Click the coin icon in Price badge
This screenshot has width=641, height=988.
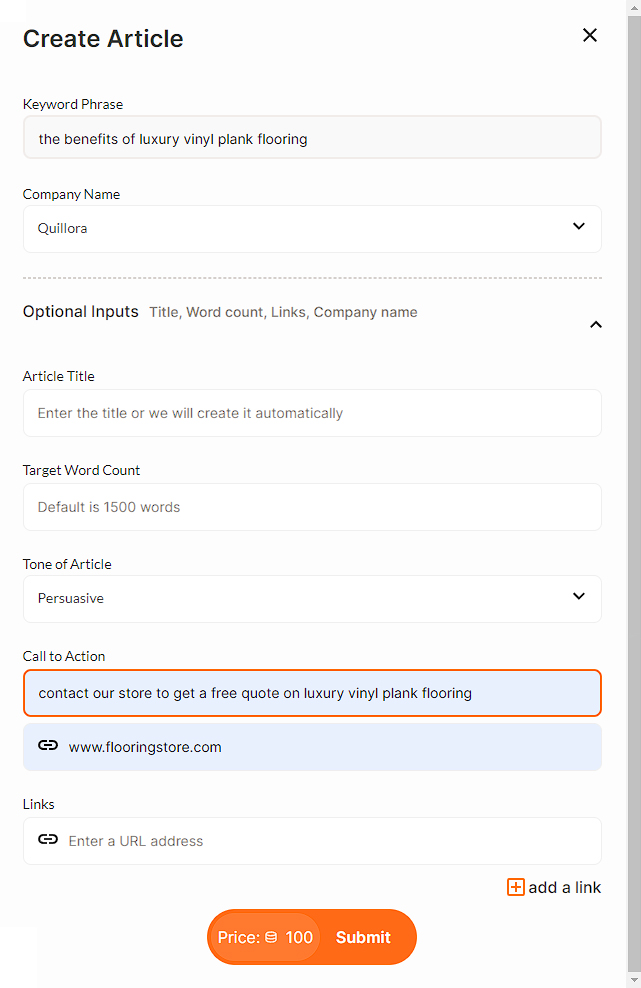point(271,937)
